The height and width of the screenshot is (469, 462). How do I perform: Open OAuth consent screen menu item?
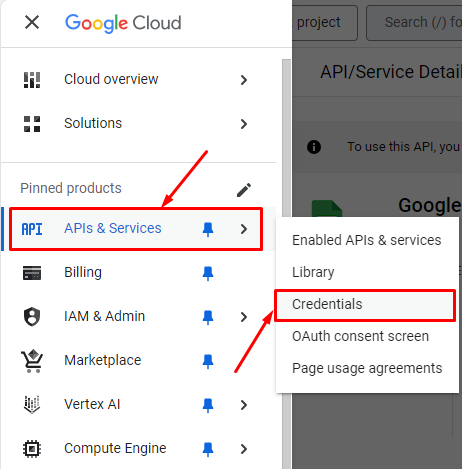pos(360,336)
